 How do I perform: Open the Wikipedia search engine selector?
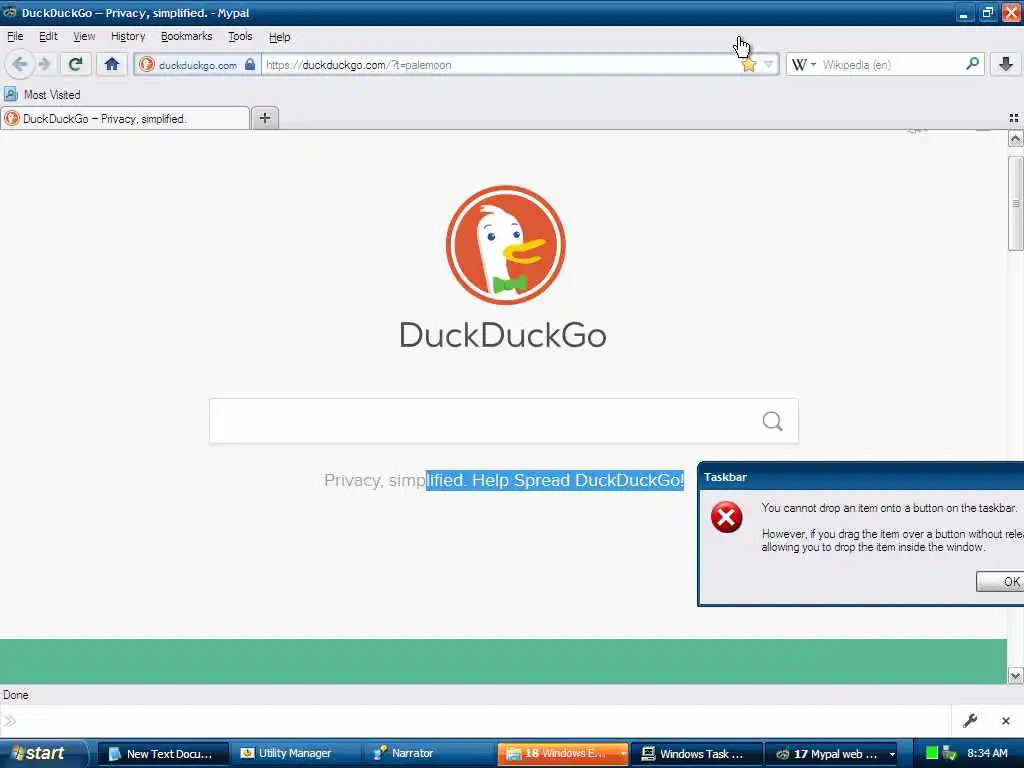coord(803,65)
